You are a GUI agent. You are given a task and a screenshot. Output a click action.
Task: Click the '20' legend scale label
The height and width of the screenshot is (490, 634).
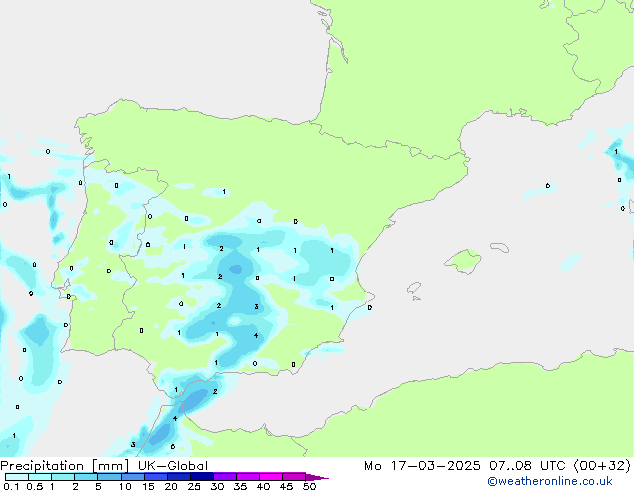171,486
